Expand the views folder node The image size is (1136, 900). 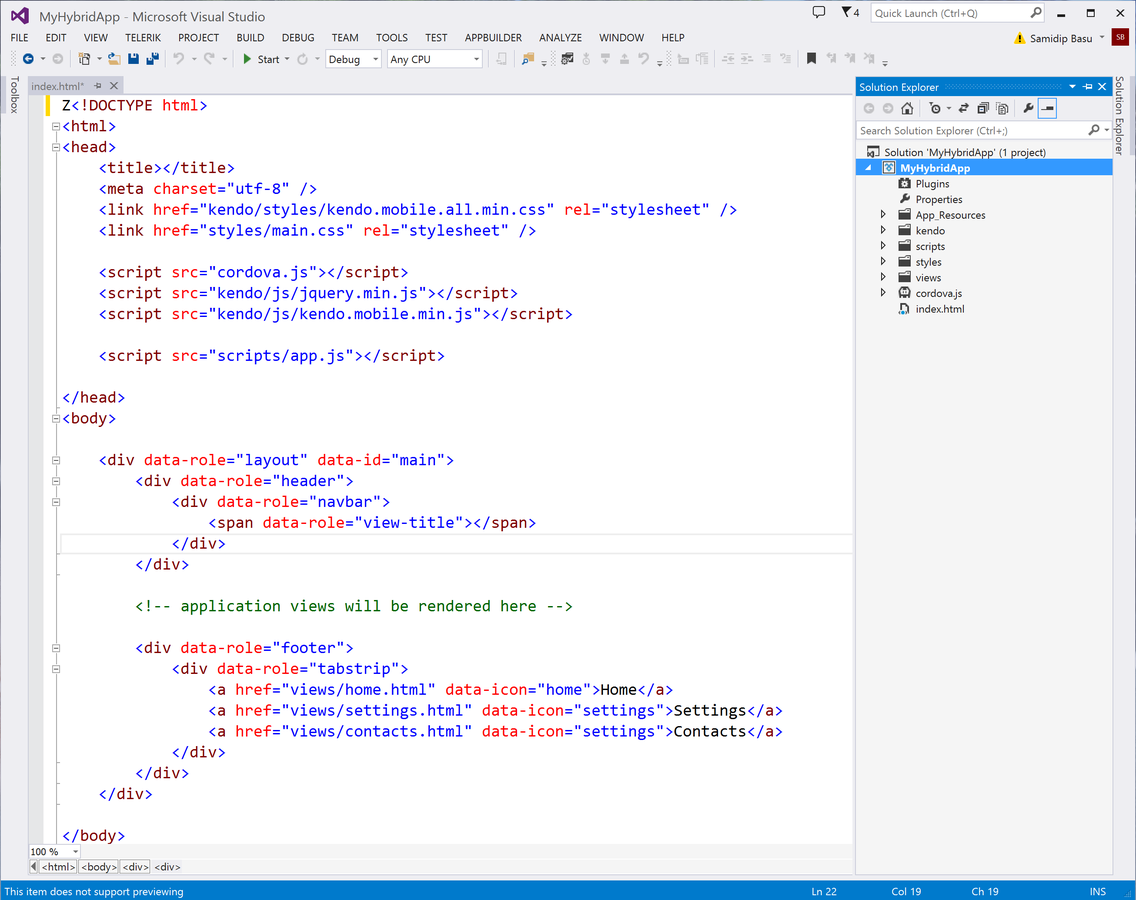coord(883,277)
